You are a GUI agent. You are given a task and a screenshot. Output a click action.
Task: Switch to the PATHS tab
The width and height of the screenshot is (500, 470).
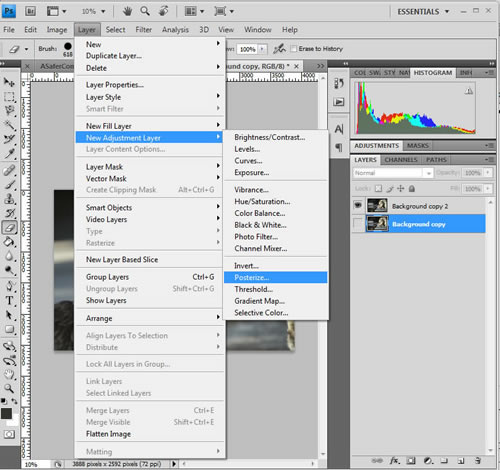click(436, 160)
